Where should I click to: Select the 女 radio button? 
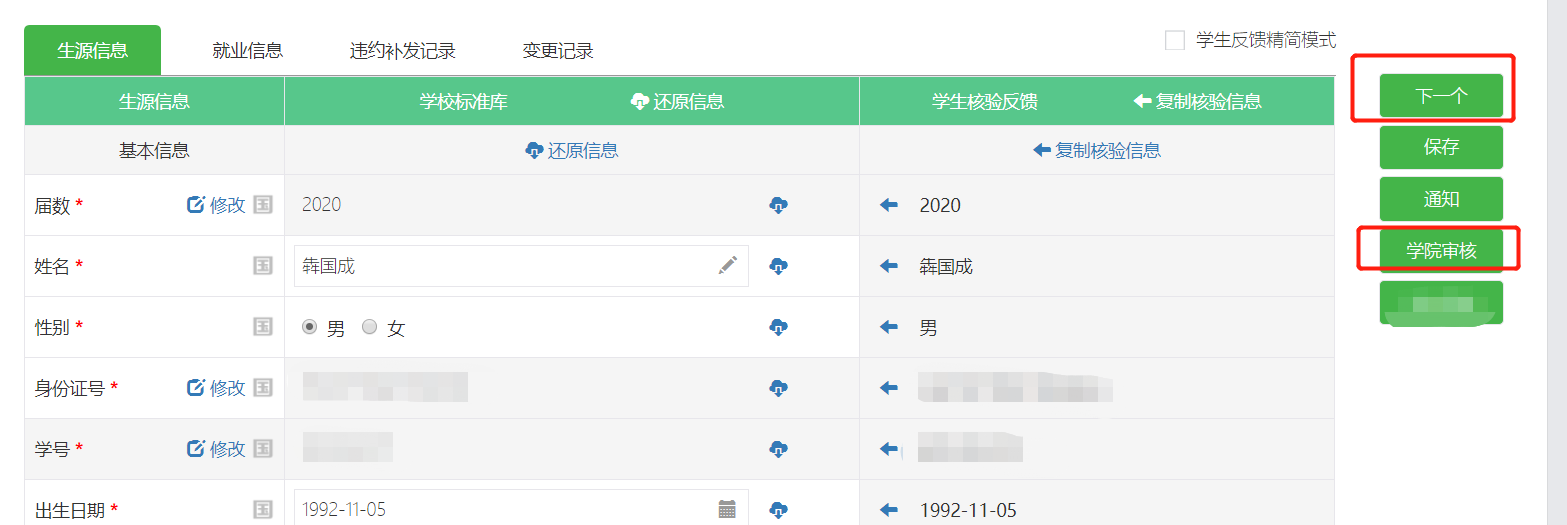[370, 327]
